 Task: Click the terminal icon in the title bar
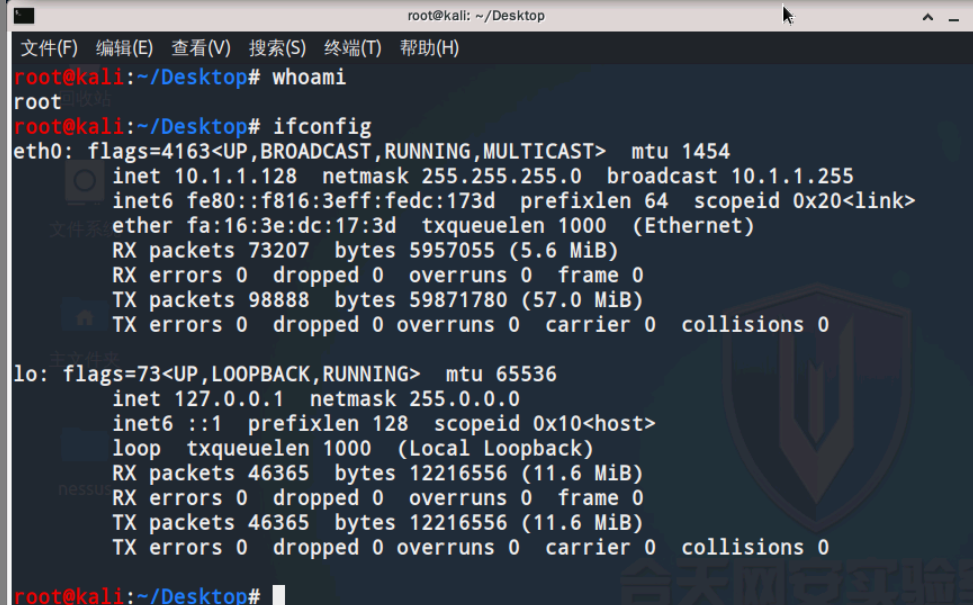coord(24,16)
